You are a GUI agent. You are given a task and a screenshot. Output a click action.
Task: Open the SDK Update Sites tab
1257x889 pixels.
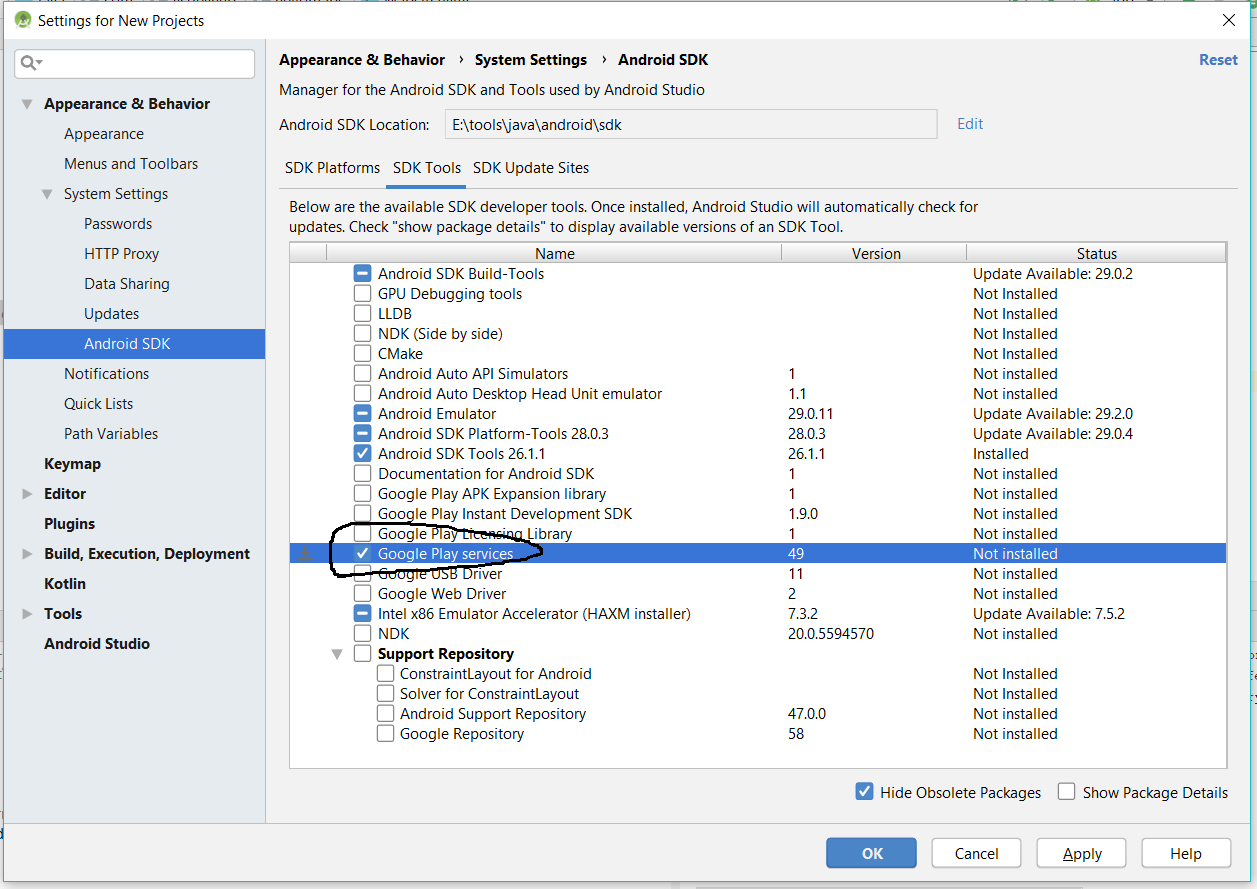(531, 168)
